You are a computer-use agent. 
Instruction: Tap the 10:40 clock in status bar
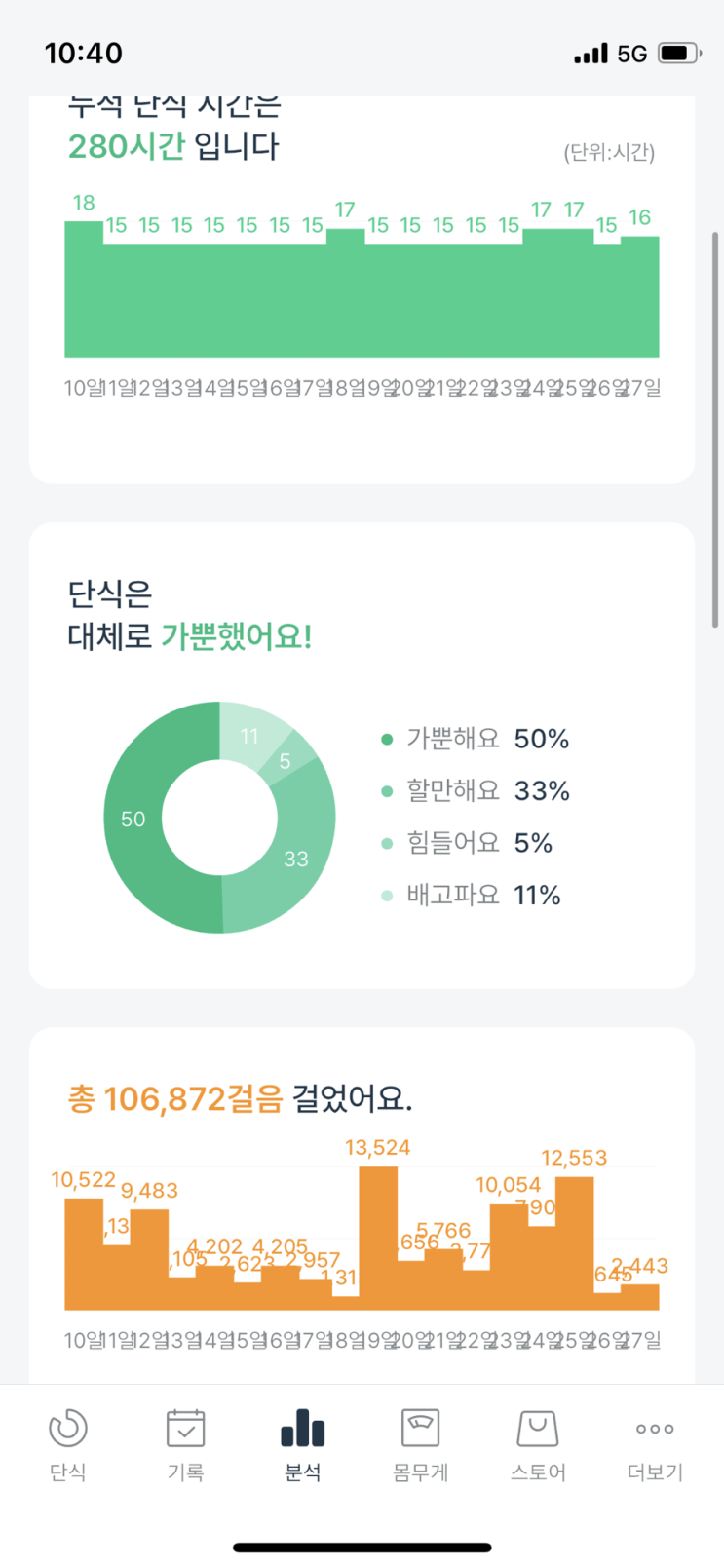coord(84,53)
